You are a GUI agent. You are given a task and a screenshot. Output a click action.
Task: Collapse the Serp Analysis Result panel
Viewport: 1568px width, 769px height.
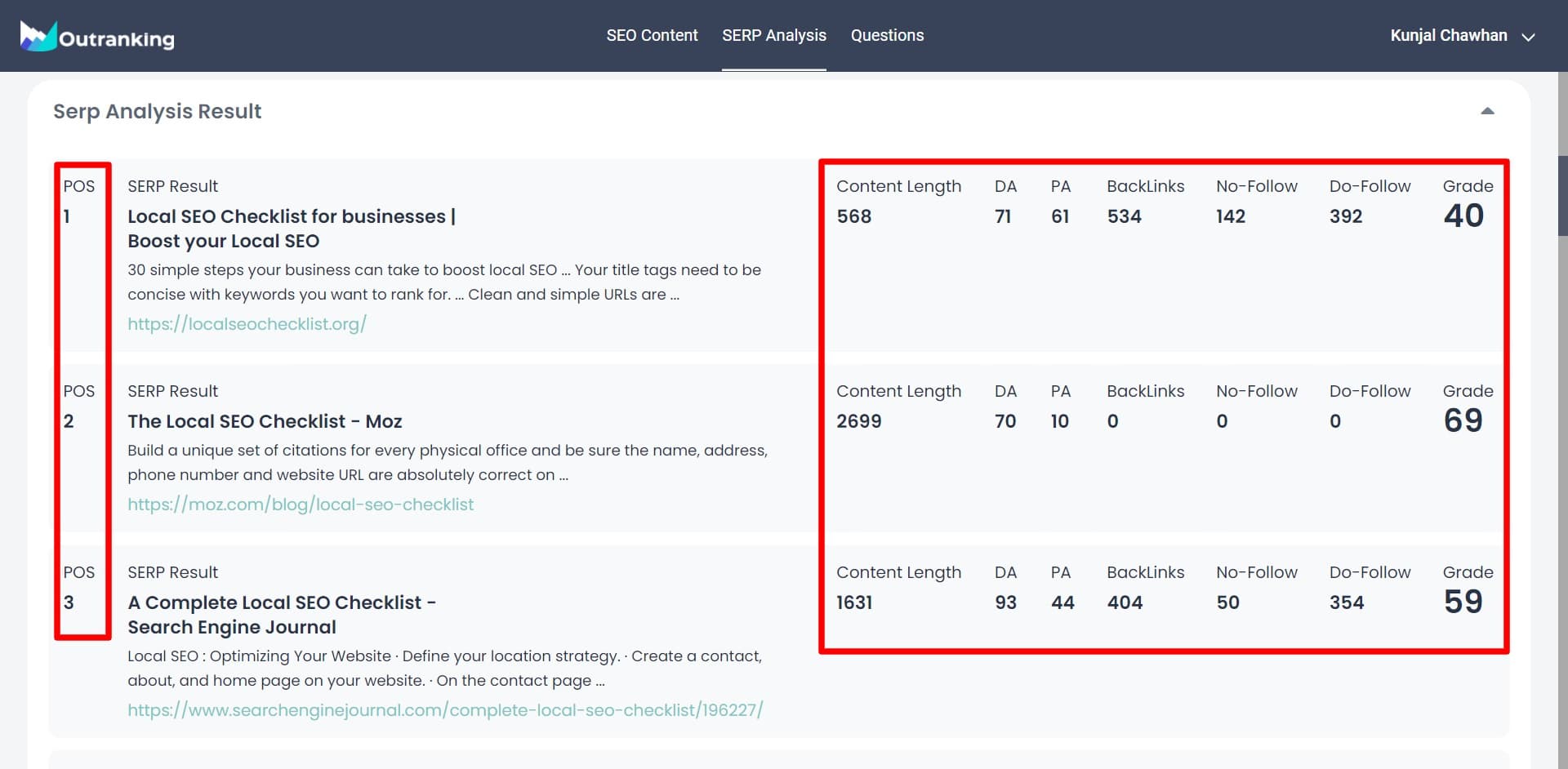1487,111
